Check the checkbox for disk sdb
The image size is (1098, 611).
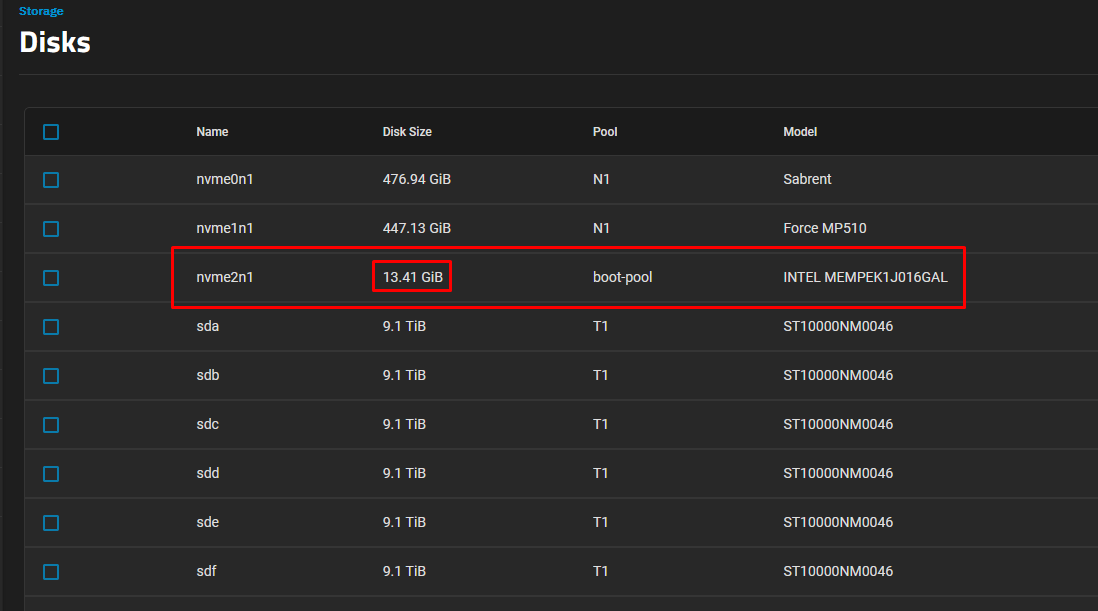[x=51, y=375]
